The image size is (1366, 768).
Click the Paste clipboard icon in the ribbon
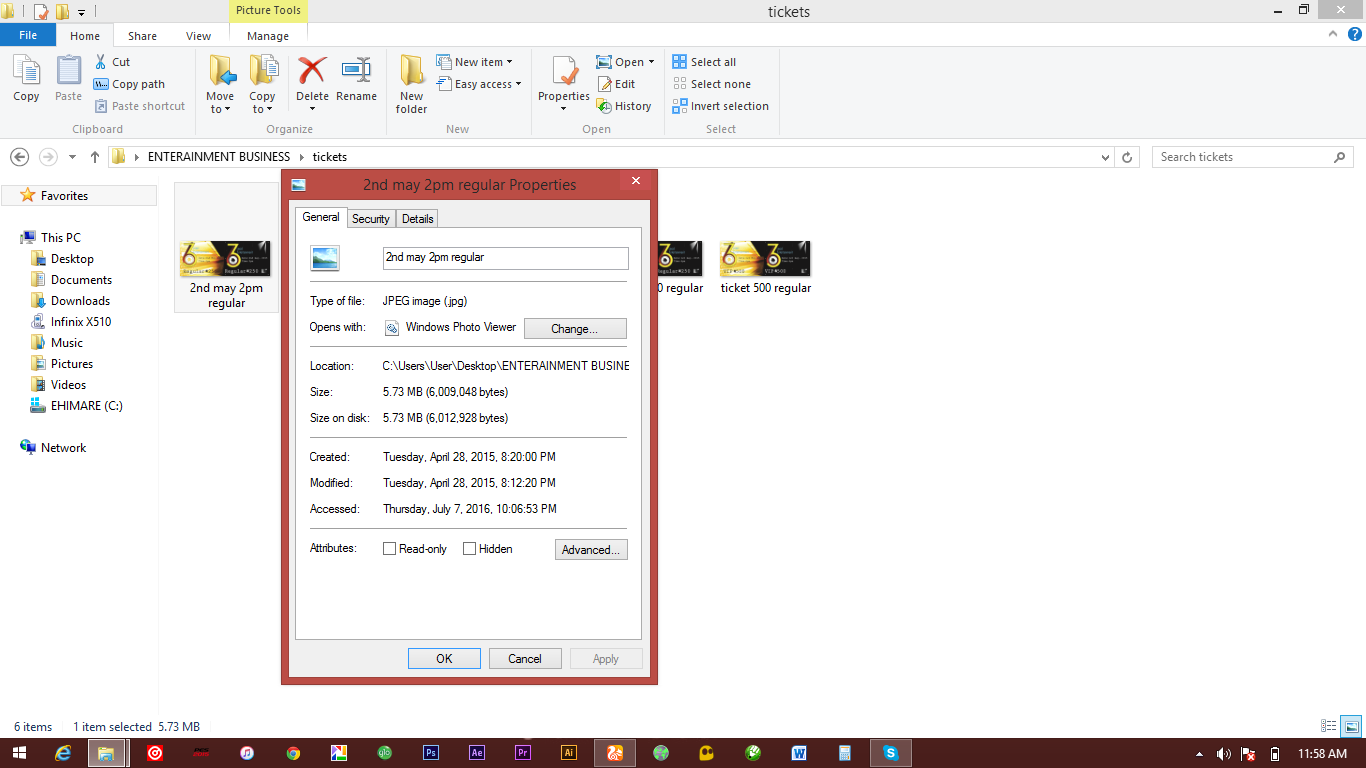[x=68, y=72]
